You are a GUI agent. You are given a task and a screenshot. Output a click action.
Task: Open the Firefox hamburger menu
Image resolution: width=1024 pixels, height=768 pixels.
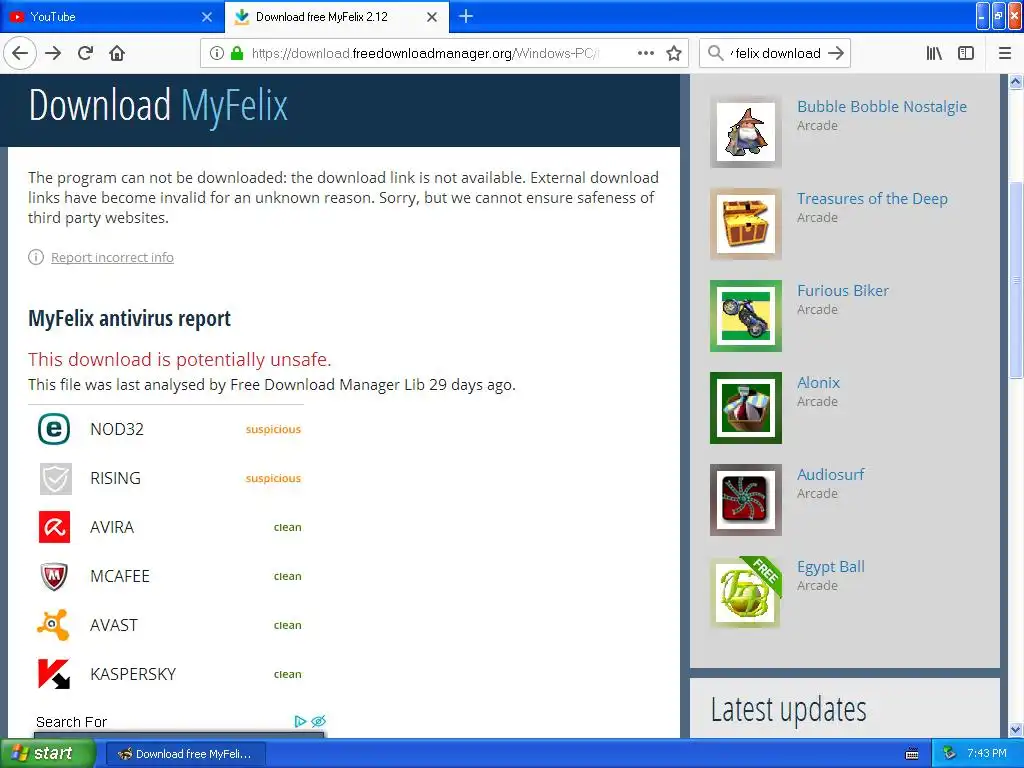click(x=1005, y=53)
